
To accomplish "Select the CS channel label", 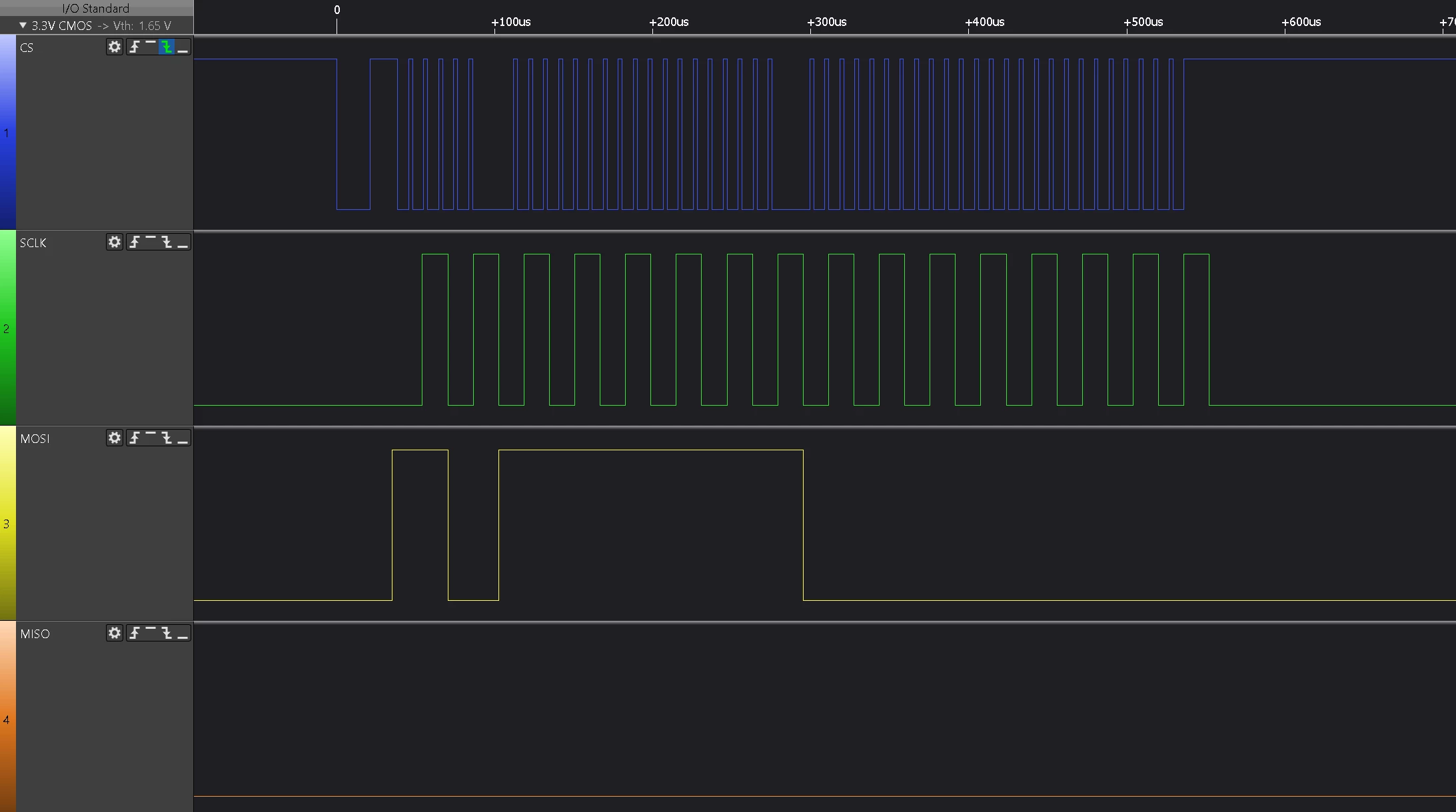I will click(27, 47).
